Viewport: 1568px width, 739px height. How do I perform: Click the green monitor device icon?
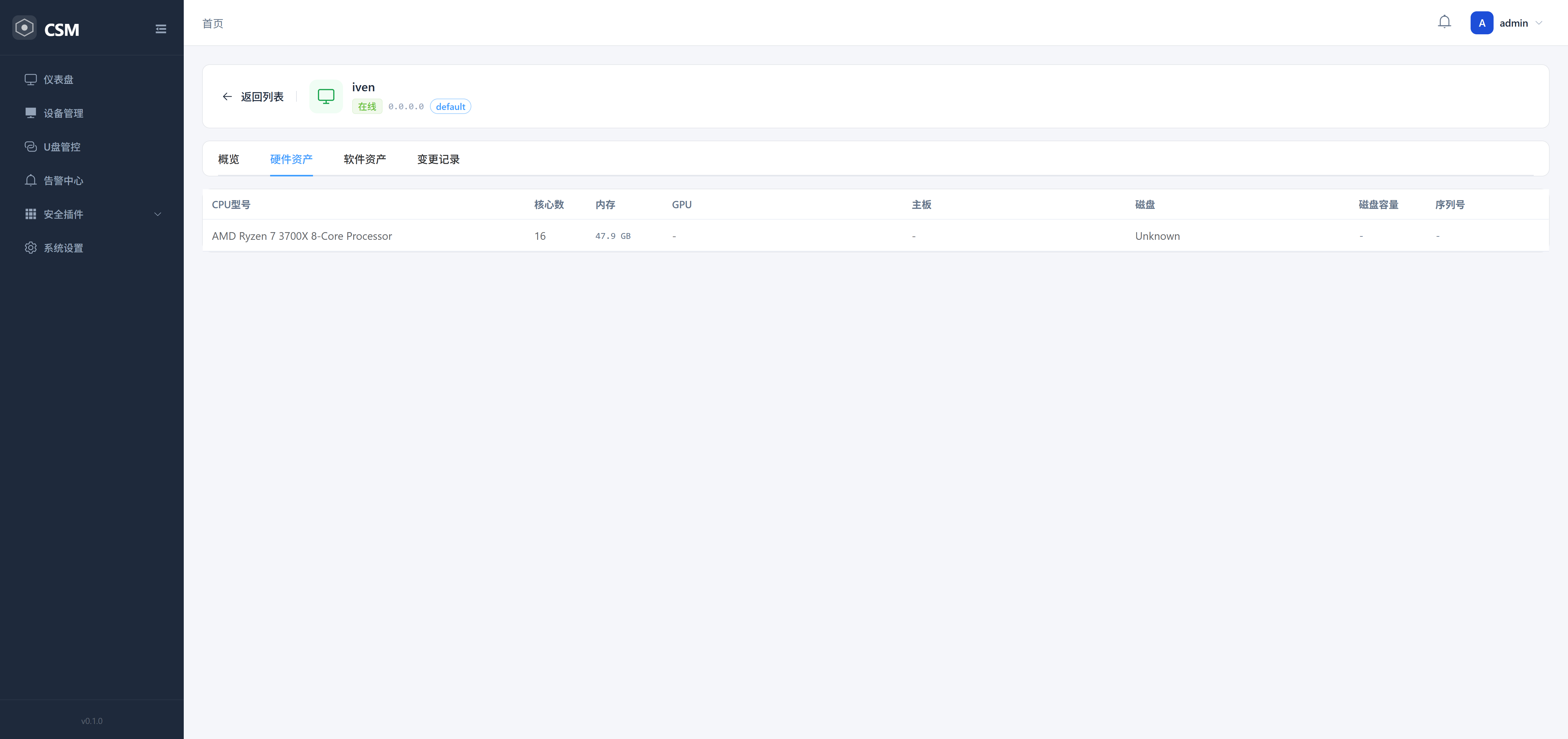pyautogui.click(x=326, y=96)
